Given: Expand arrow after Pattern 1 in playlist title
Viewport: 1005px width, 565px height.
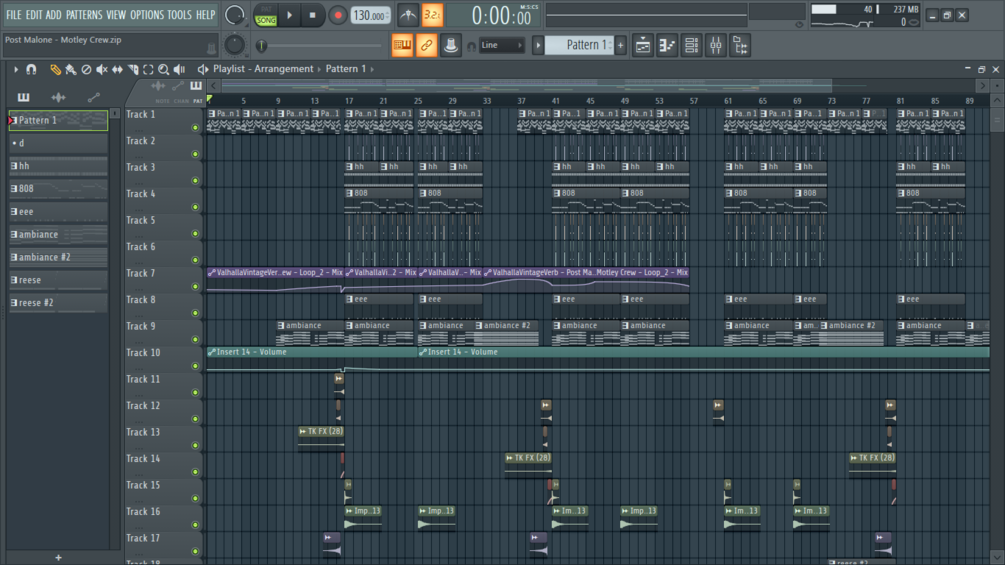Looking at the screenshot, I should 372,69.
